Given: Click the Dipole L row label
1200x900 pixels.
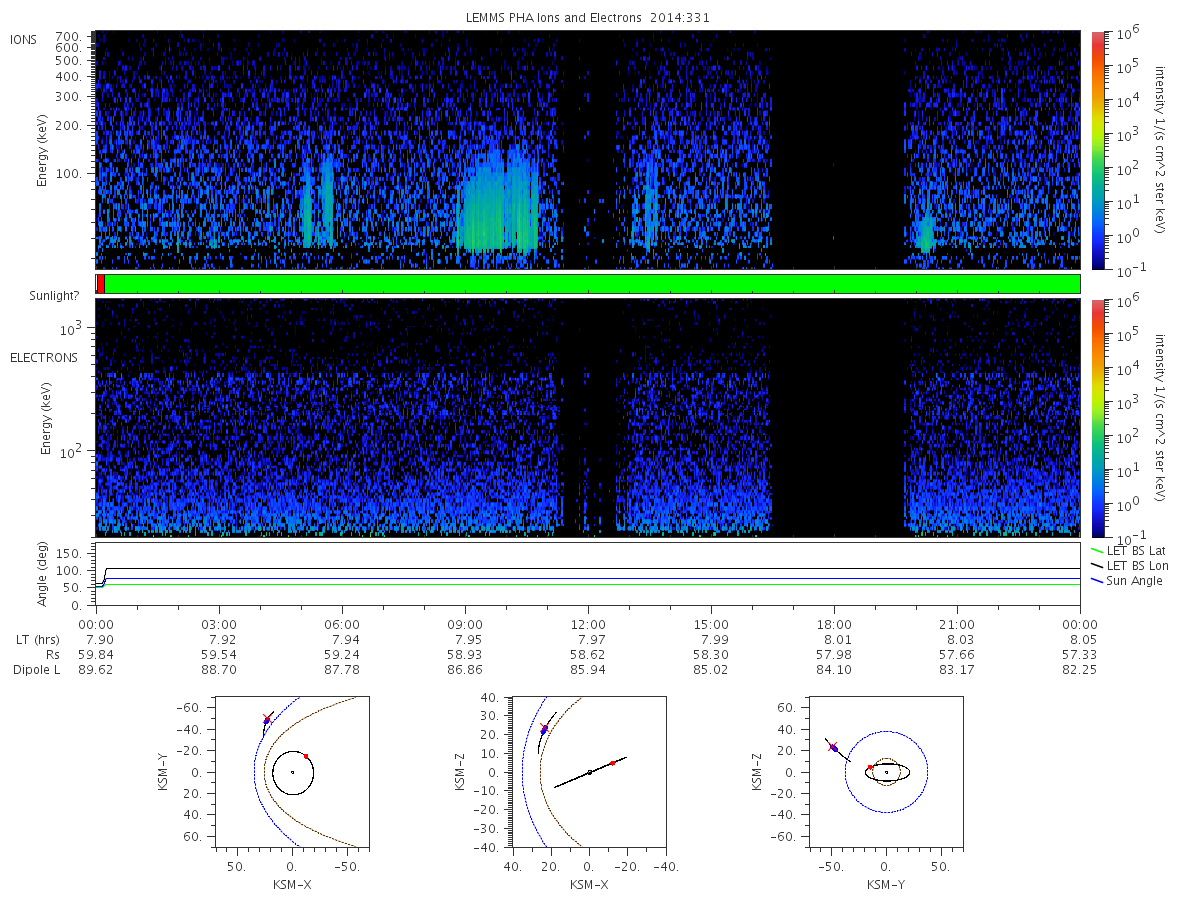Looking at the screenshot, I should [x=36, y=670].
